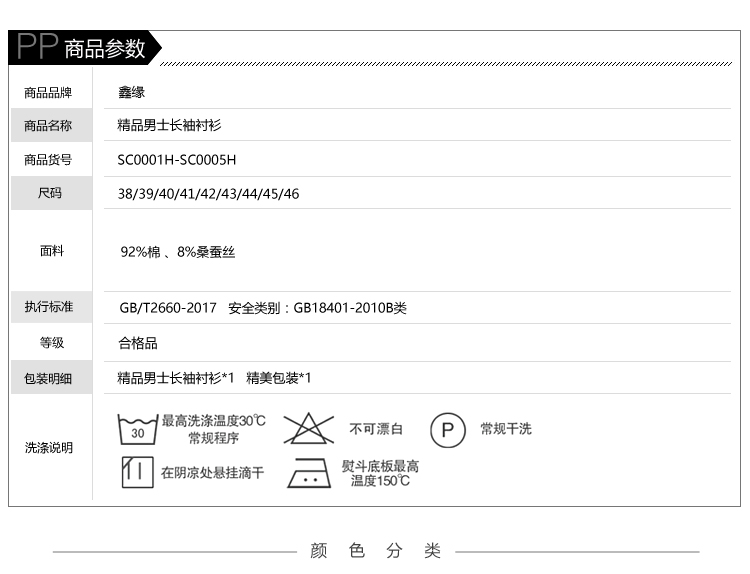Select the 商品货号 row label

(x=48, y=160)
